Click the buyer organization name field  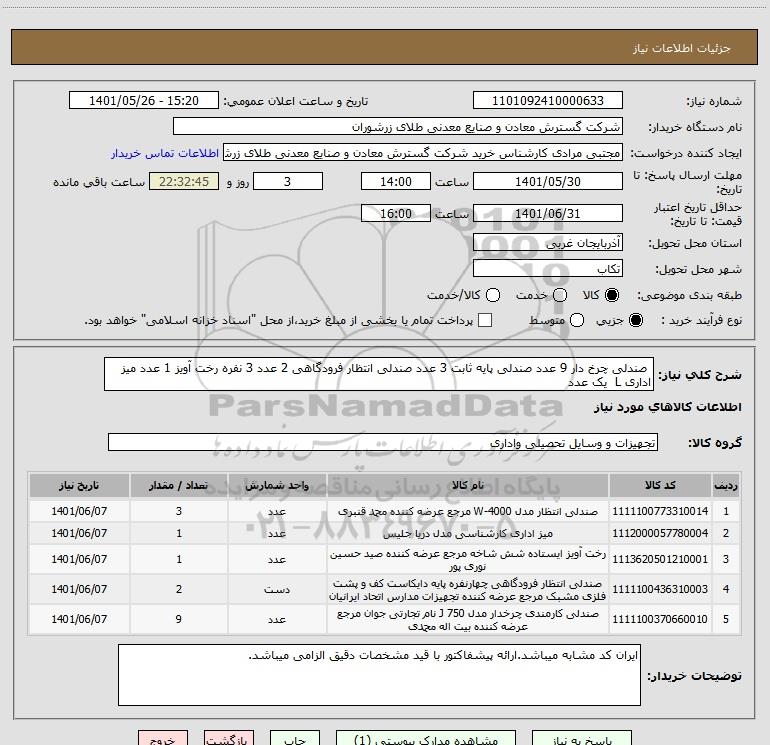pos(398,127)
